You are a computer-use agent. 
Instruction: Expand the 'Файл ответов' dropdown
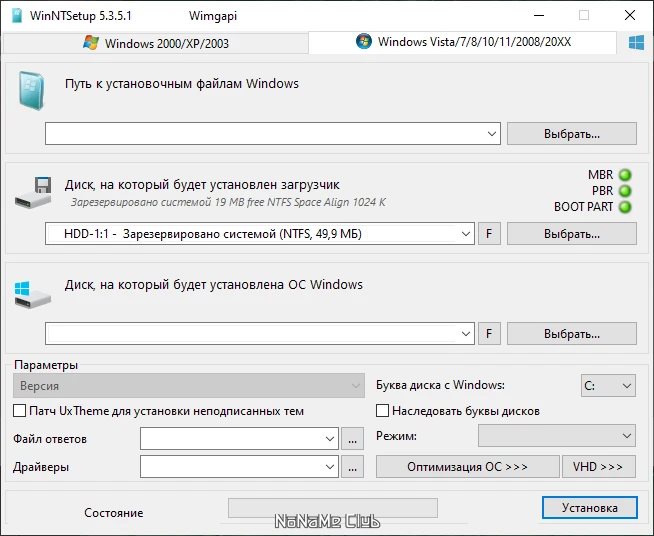point(330,439)
